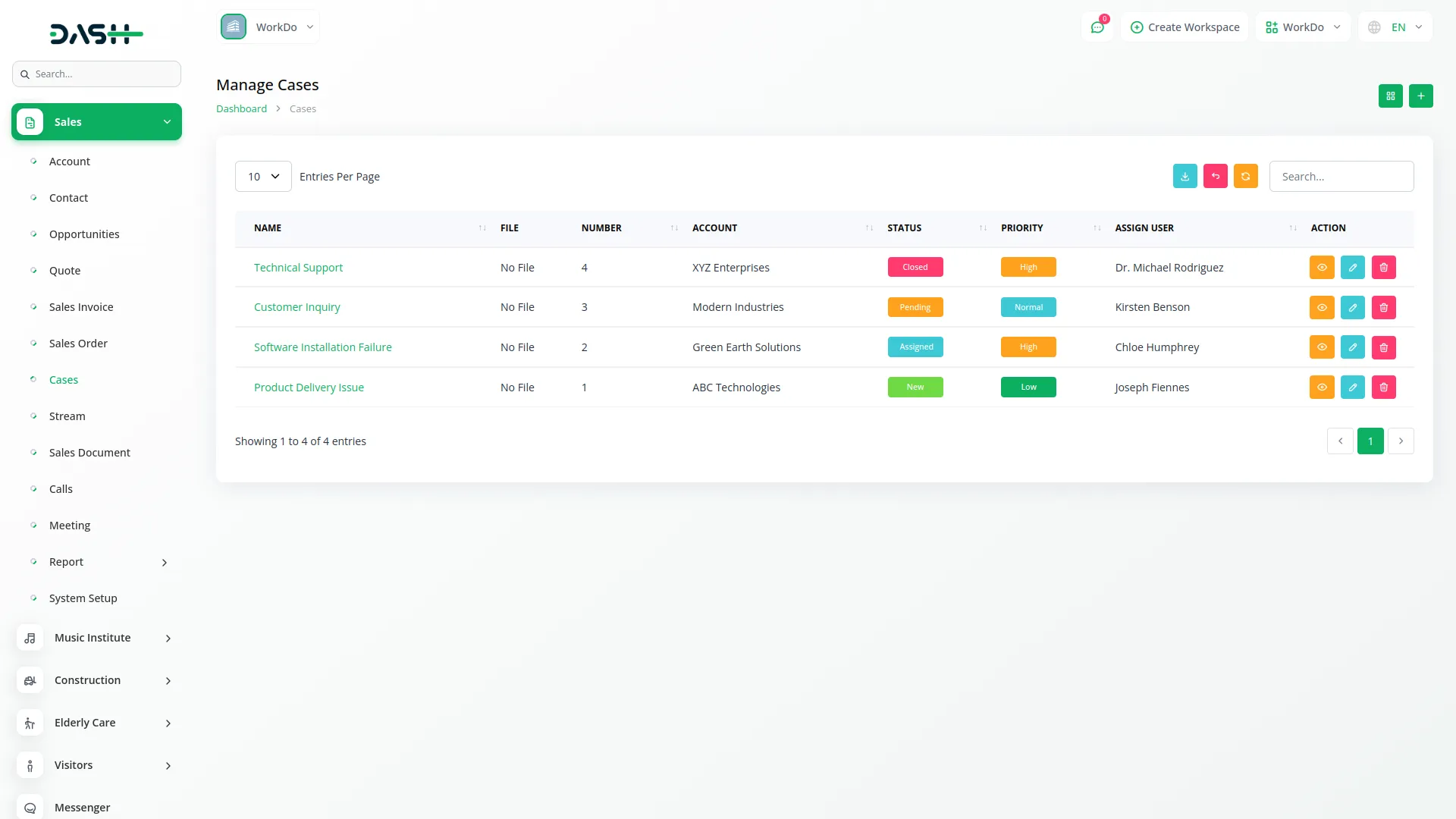Click the blue export download icon

[1185, 177]
